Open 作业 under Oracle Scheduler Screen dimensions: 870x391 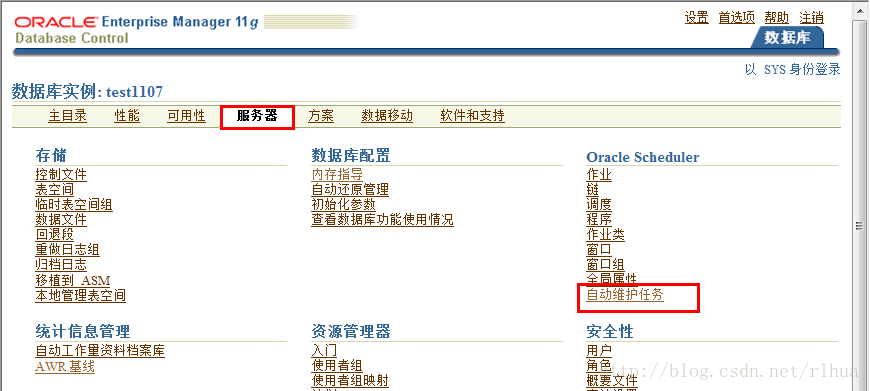point(599,175)
